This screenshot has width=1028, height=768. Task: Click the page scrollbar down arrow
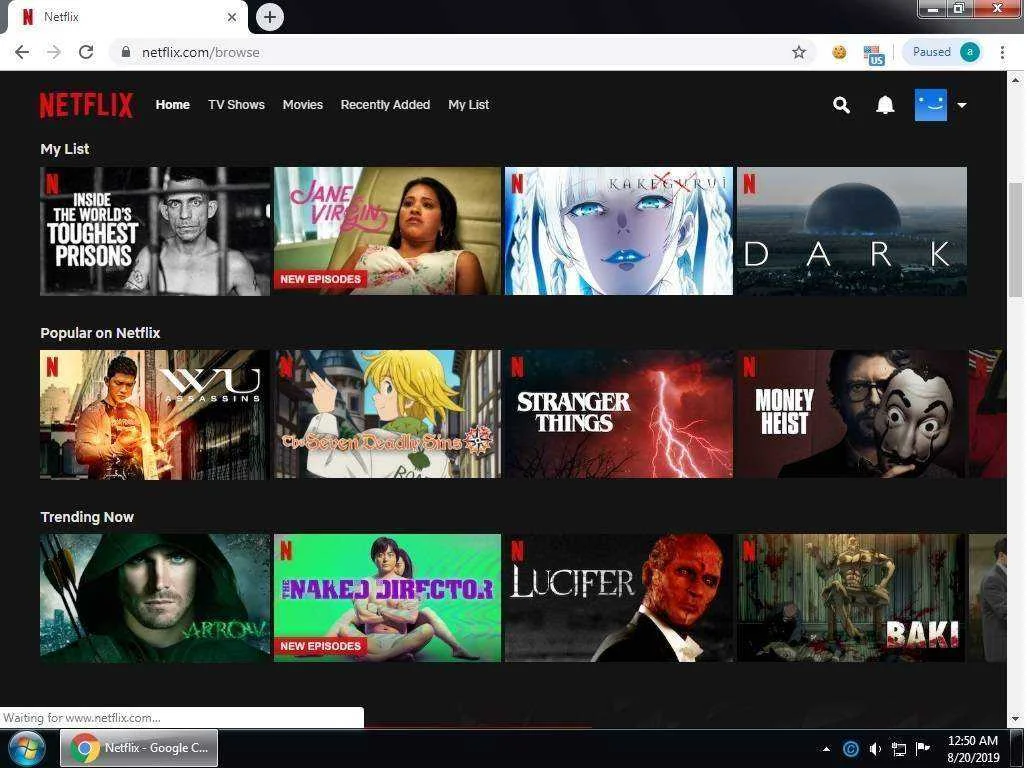point(1016,719)
